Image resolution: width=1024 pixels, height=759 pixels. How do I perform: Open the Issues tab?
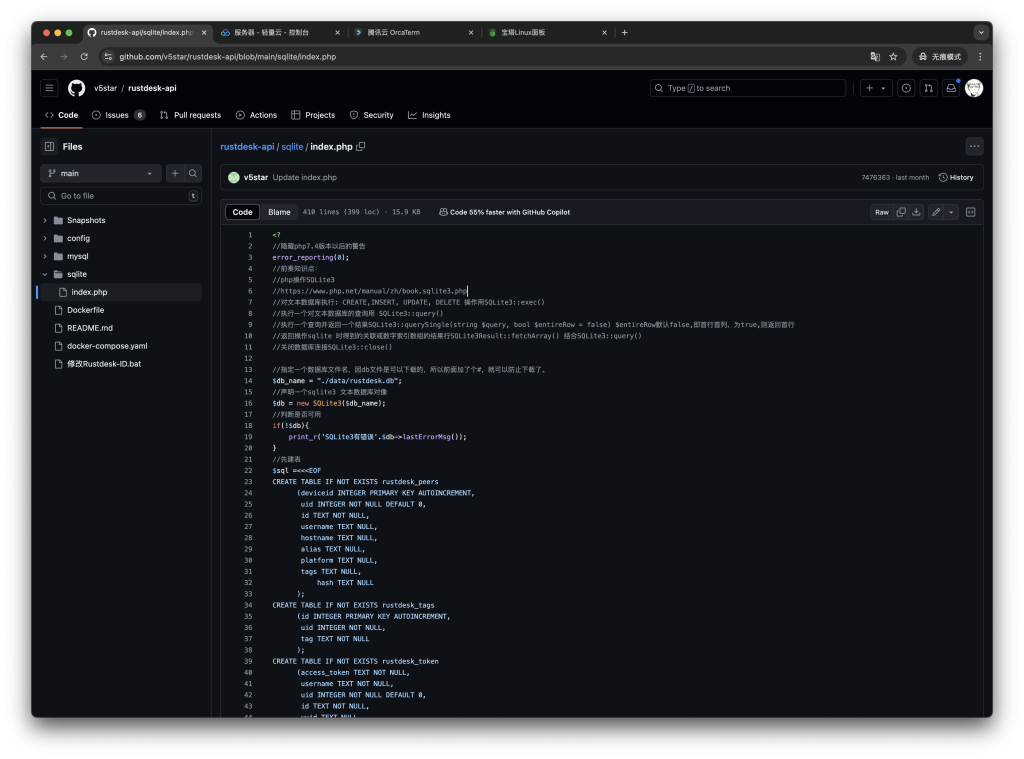(118, 115)
